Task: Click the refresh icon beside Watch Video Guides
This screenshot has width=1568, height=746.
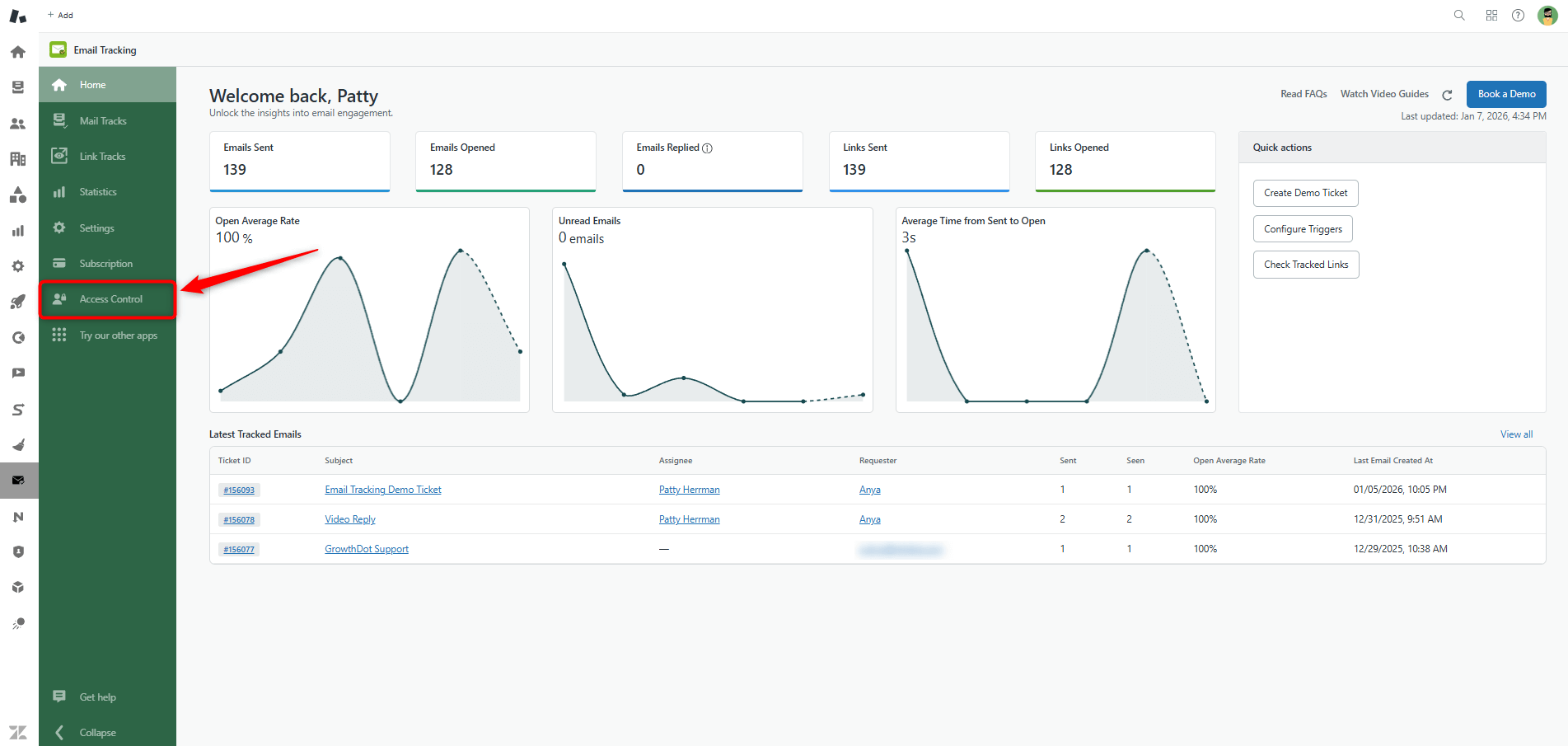Action: point(1447,95)
